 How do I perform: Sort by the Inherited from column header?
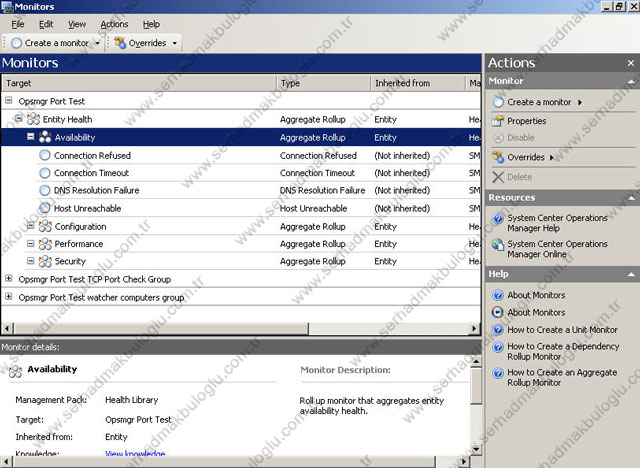[x=418, y=83]
